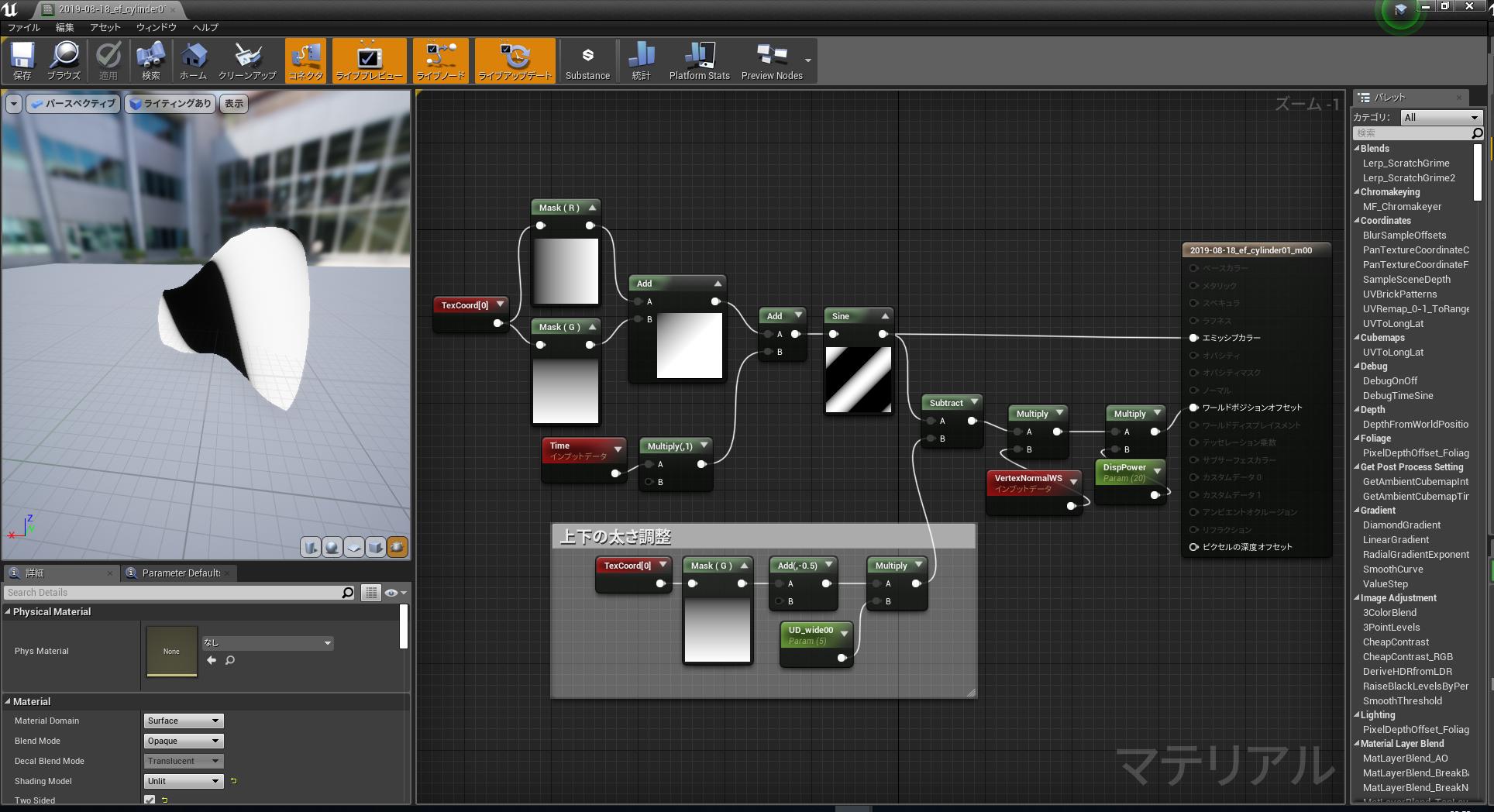
Task: Click the Stats (統計) toolbar icon
Action: (641, 60)
